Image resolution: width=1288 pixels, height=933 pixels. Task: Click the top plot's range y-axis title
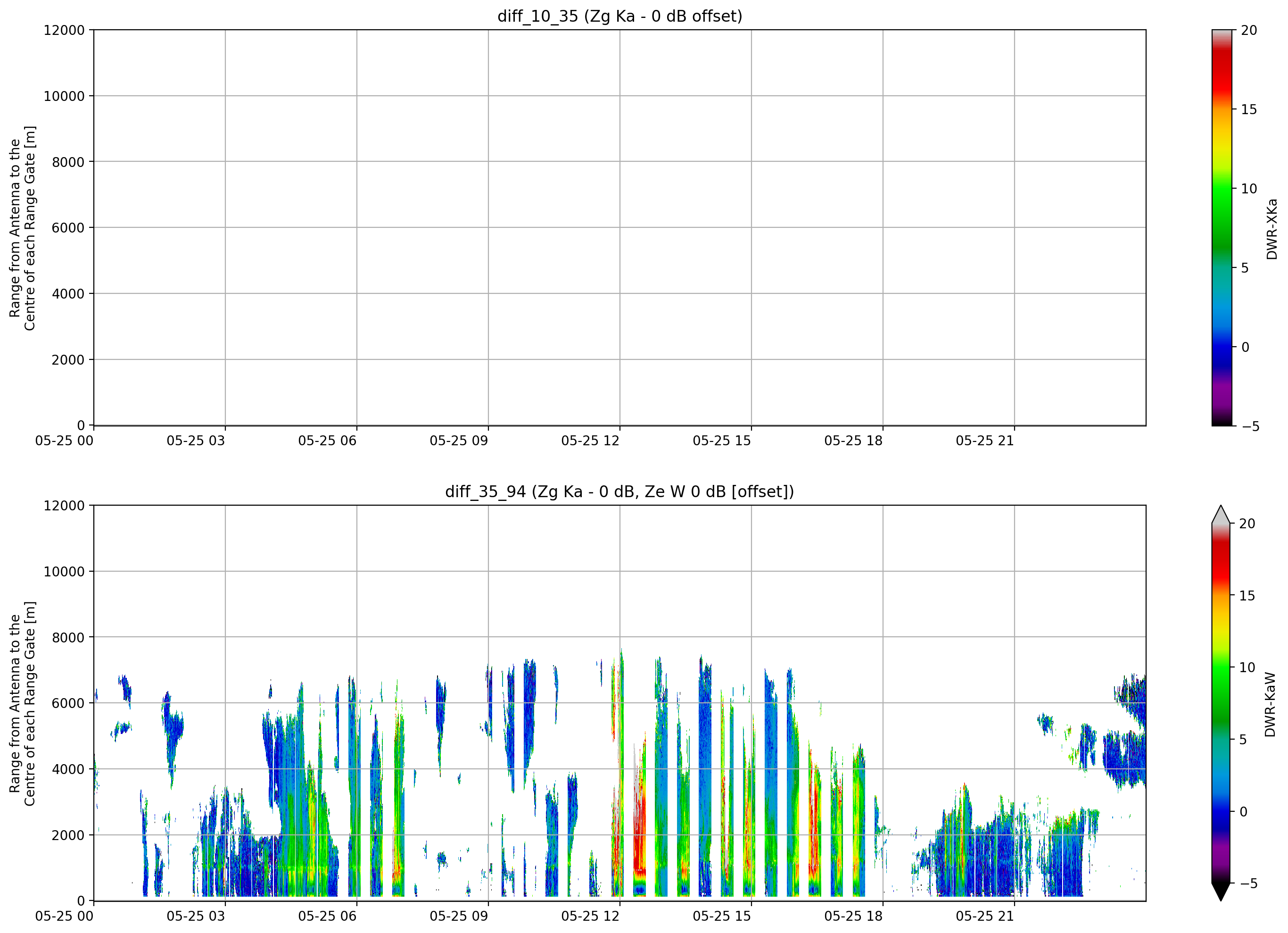point(22,228)
